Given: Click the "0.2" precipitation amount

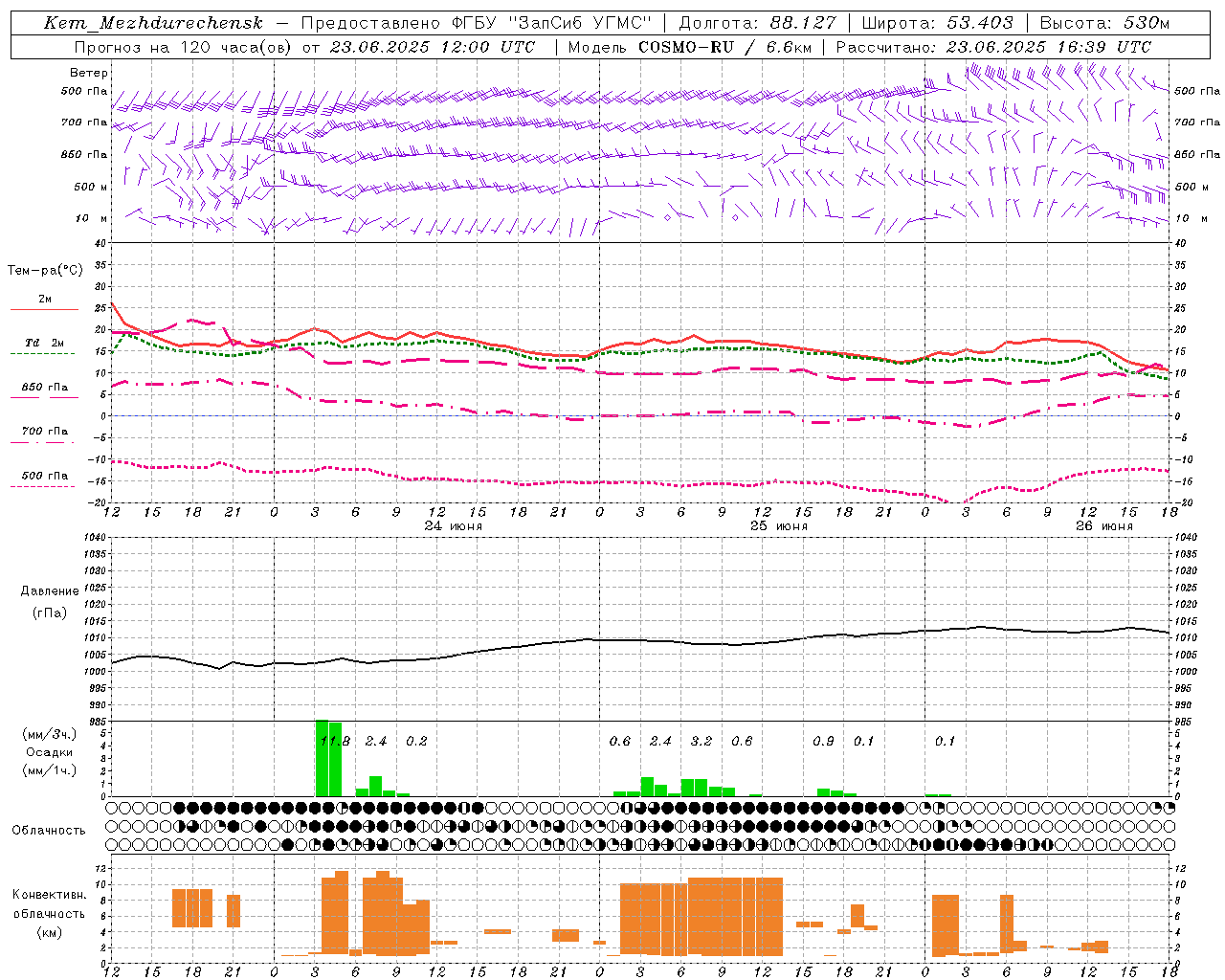Looking at the screenshot, I should coord(416,741).
